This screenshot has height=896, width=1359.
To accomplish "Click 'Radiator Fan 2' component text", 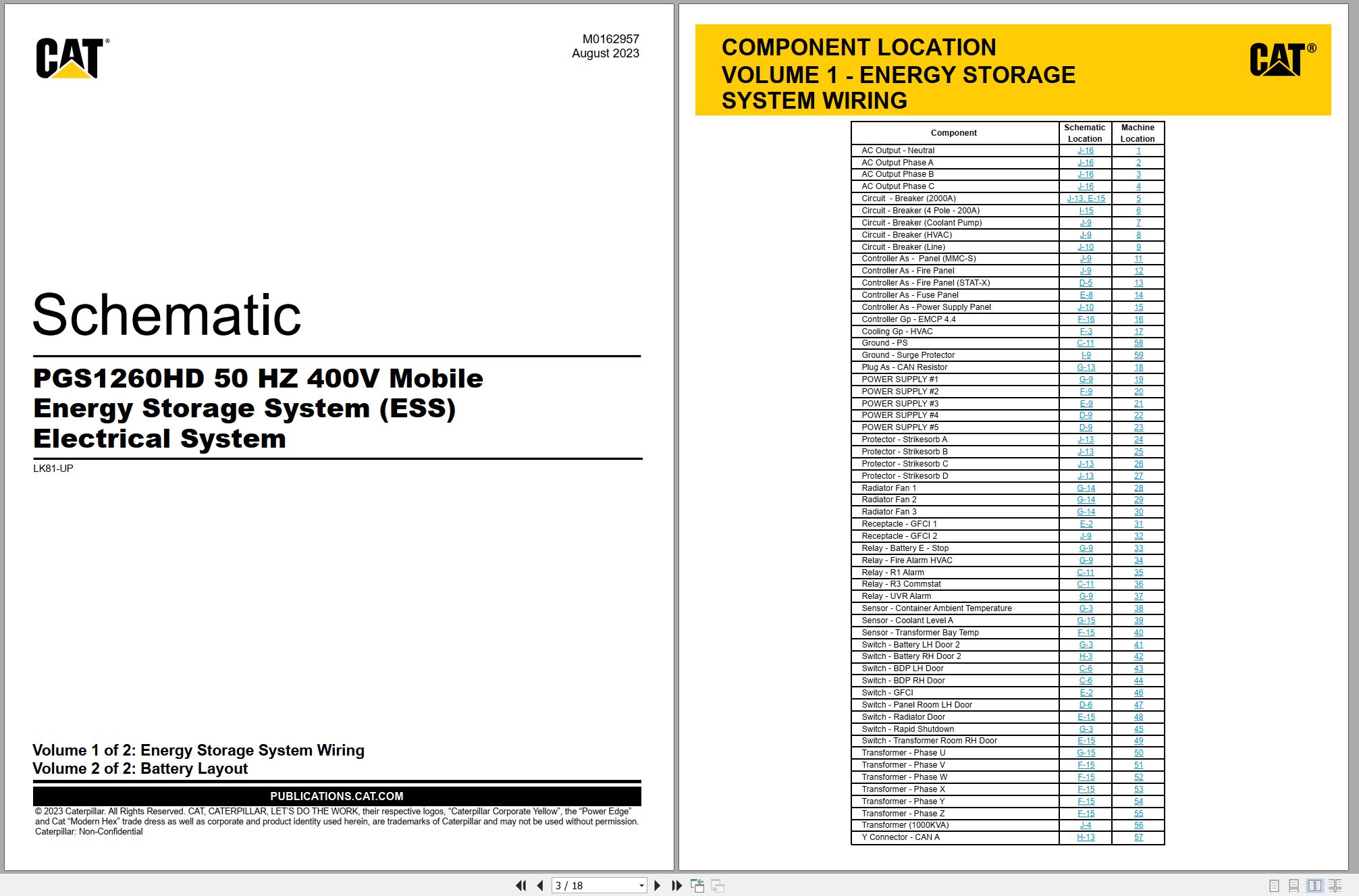I will 889,500.
